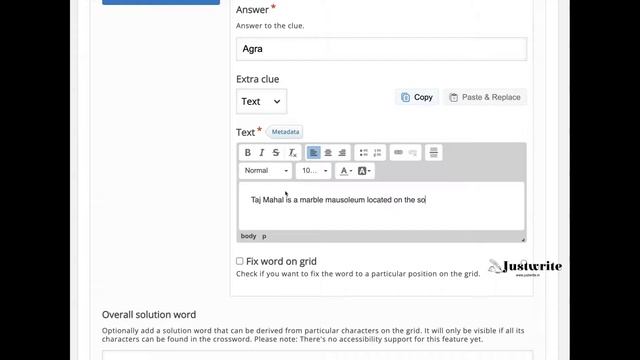Image resolution: width=640 pixels, height=360 pixels.
Task: Apply strikethrough formatting
Action: [276, 153]
